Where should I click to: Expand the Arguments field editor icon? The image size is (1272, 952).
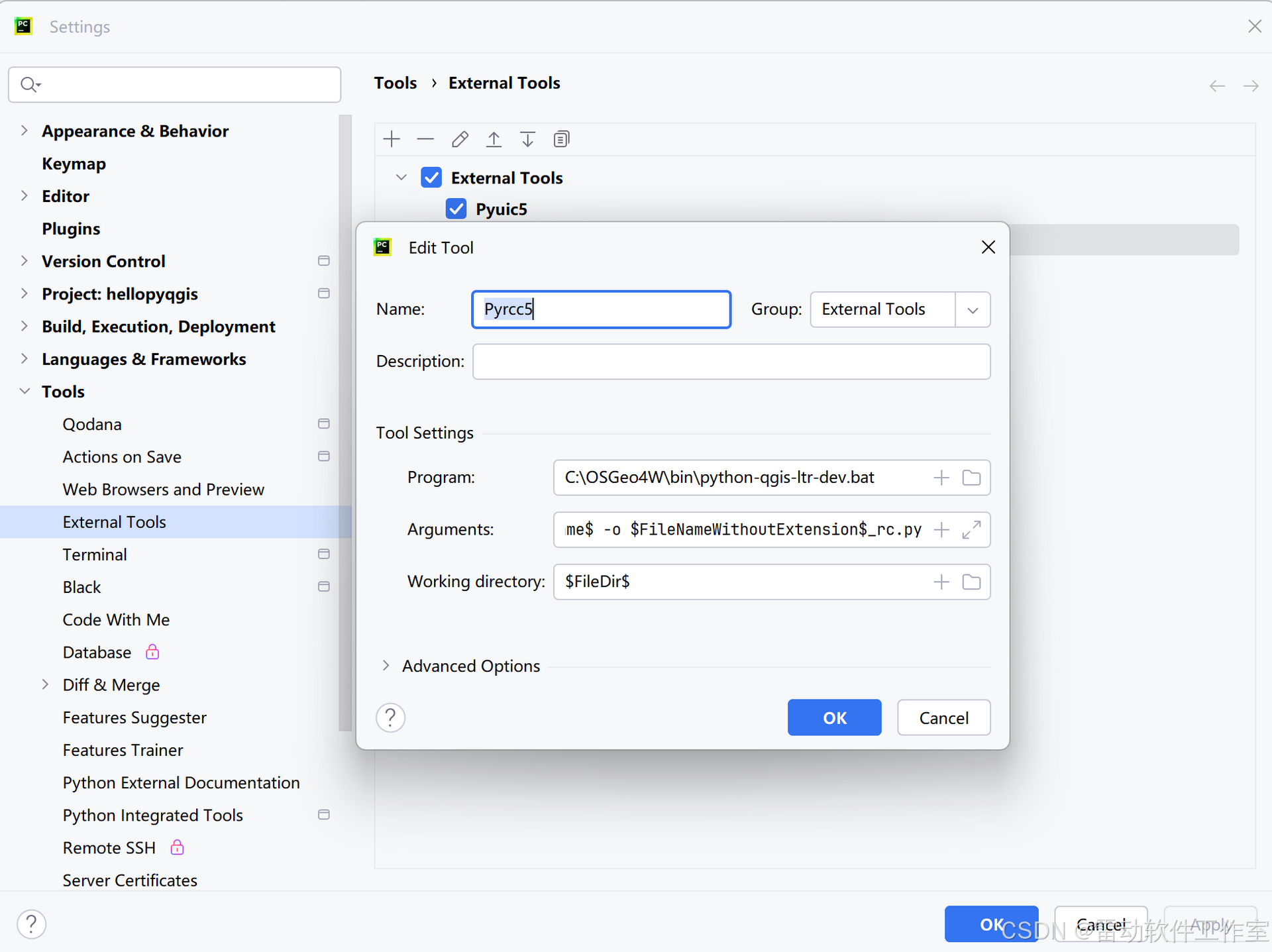pos(971,530)
